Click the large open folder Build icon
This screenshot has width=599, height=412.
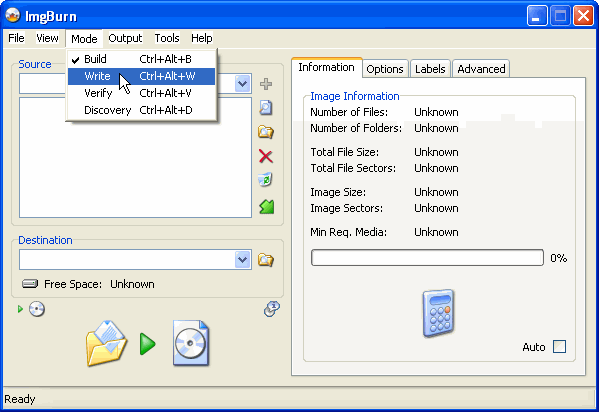coord(107,343)
